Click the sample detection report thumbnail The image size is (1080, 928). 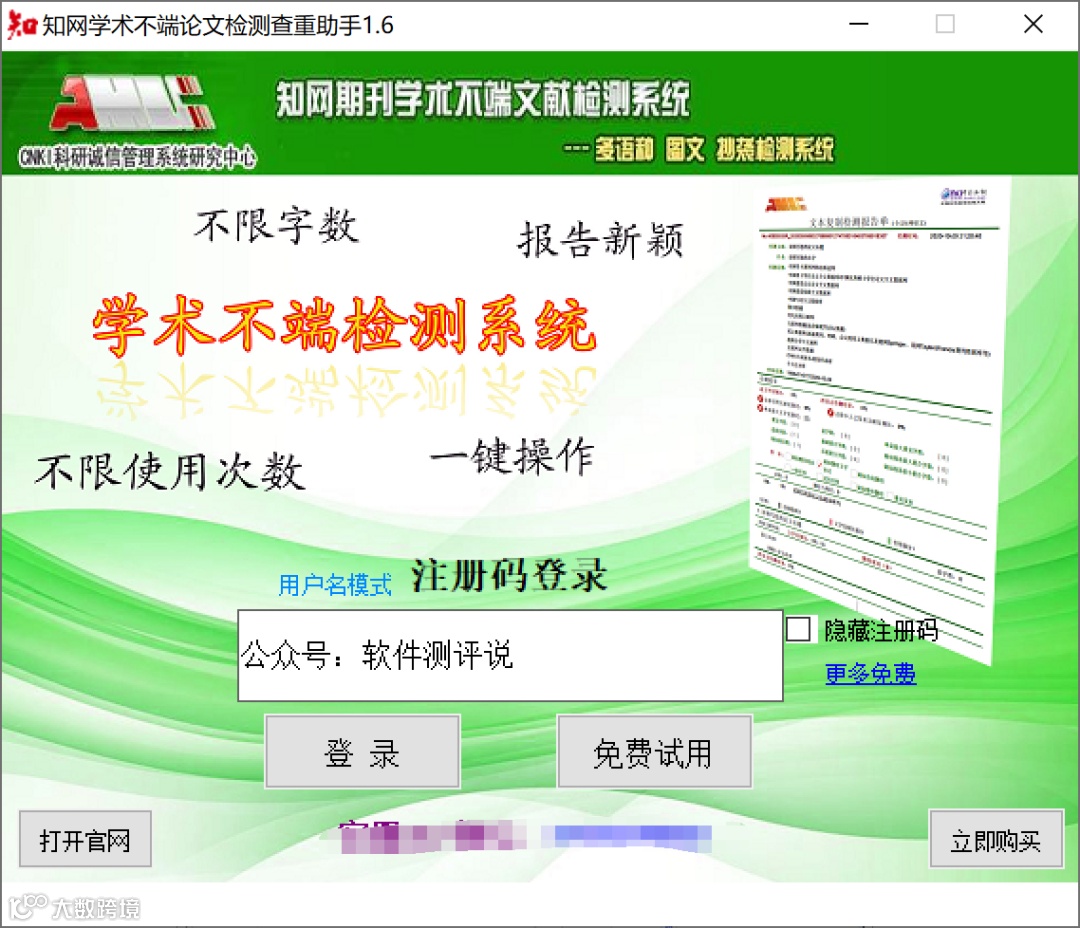pyautogui.click(x=878, y=420)
